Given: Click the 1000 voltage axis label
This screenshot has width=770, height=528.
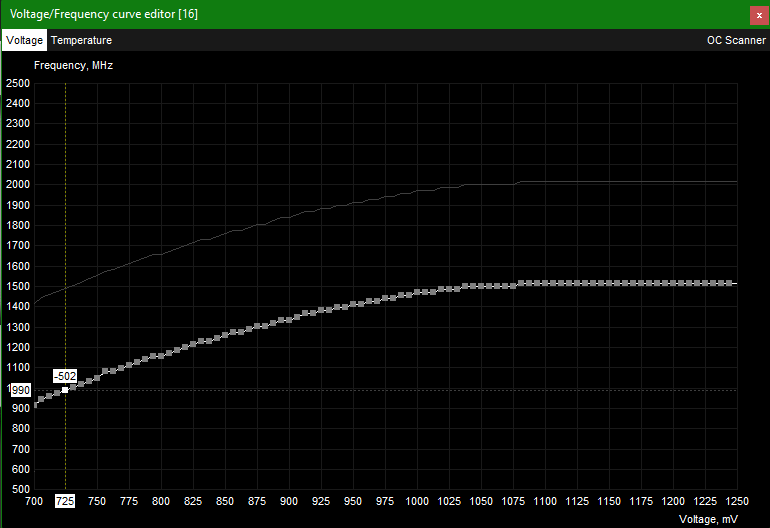Looking at the screenshot, I should tap(417, 501).
